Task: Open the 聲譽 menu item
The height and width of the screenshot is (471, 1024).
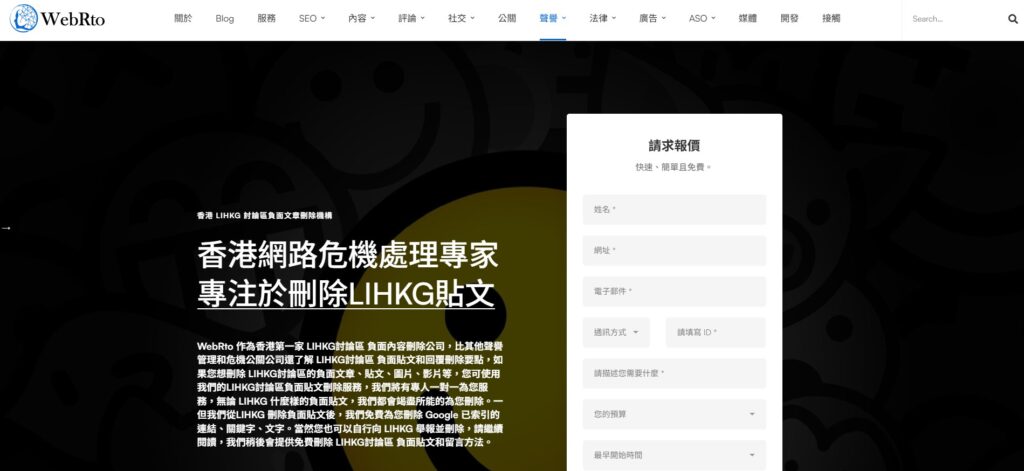Action: tap(552, 18)
